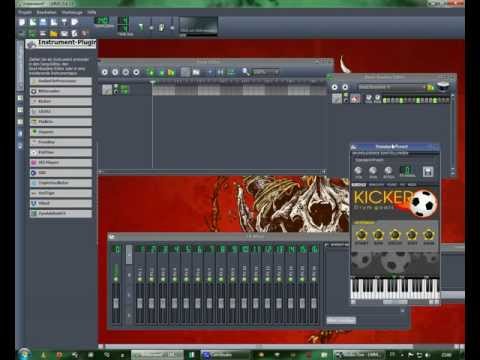The height and width of the screenshot is (360, 480).
Task: Select BitInvader in the instrument plugin list
Action: click(x=61, y=91)
